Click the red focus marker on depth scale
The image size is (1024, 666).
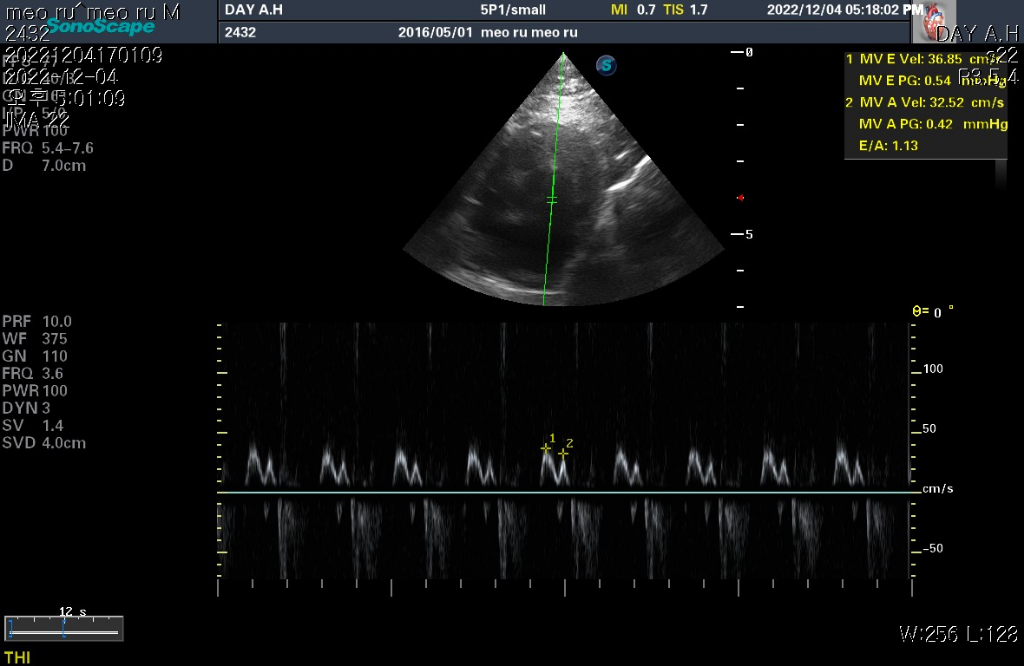(x=740, y=198)
